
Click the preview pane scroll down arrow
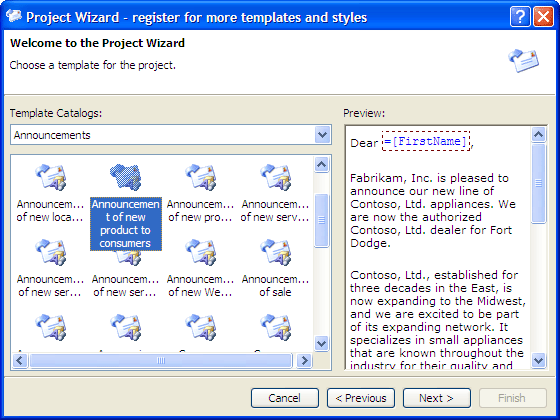pyautogui.click(x=538, y=360)
